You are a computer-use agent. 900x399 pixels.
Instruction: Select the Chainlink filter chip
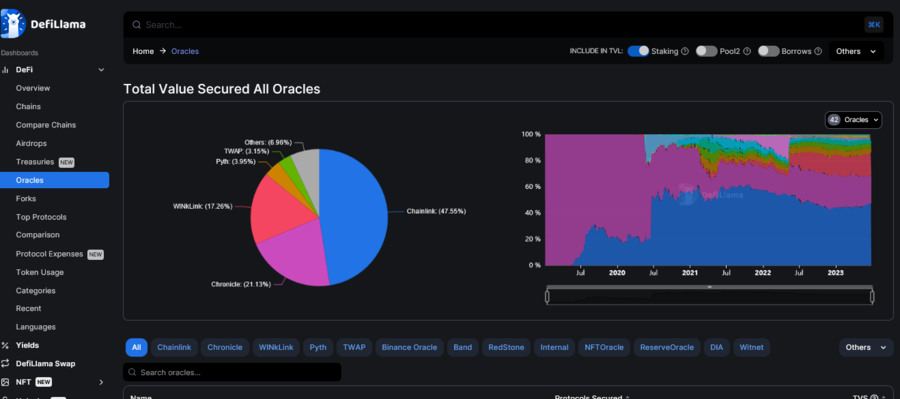(x=174, y=347)
